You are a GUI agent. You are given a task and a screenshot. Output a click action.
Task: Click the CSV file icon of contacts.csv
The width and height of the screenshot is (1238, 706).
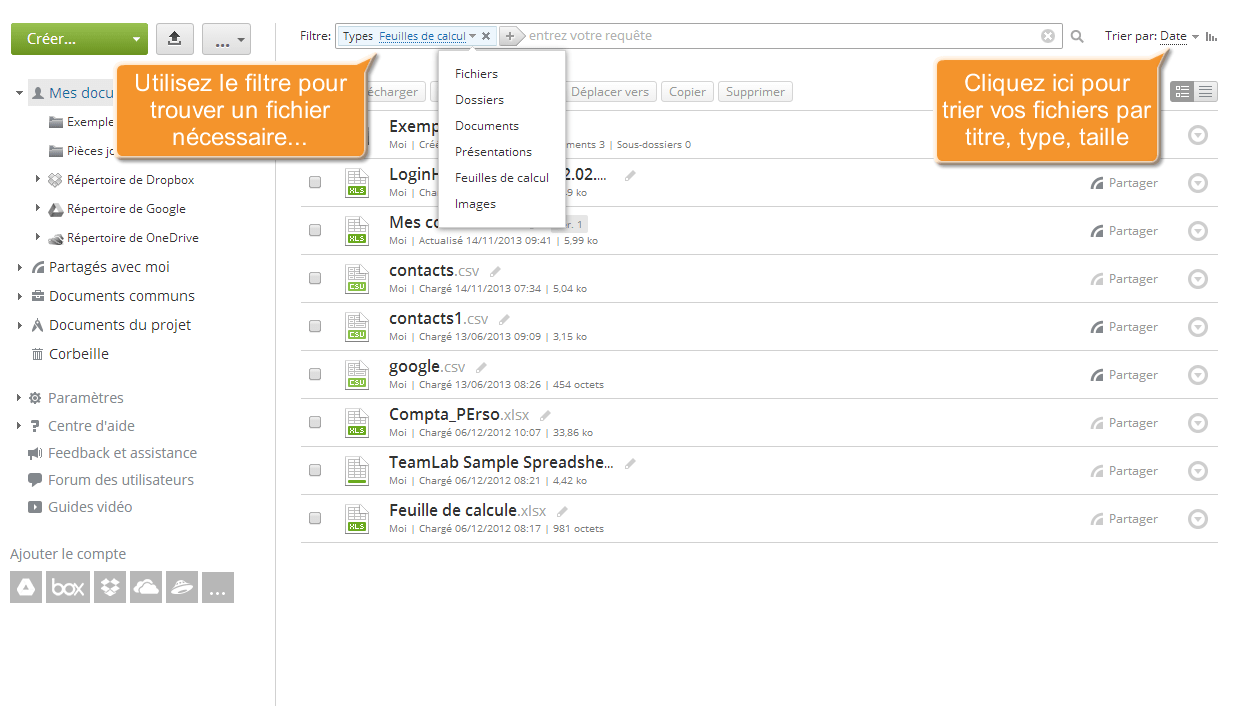(x=356, y=278)
